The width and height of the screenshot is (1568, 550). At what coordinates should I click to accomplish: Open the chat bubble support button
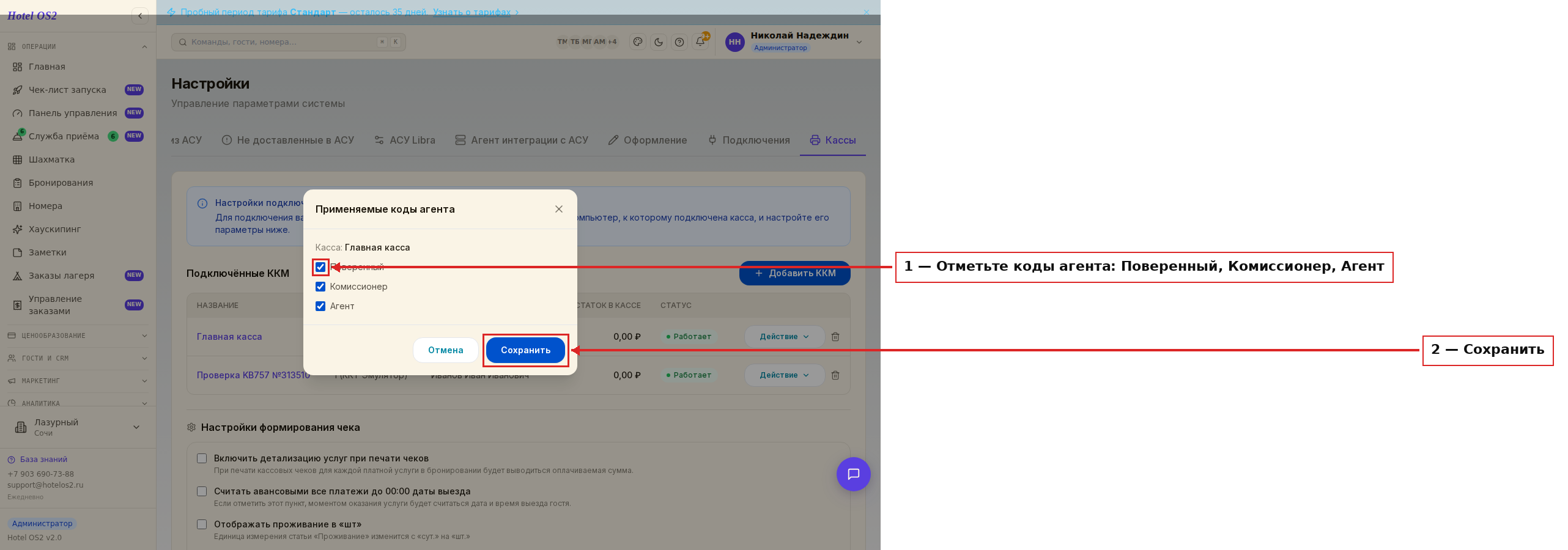tap(854, 474)
